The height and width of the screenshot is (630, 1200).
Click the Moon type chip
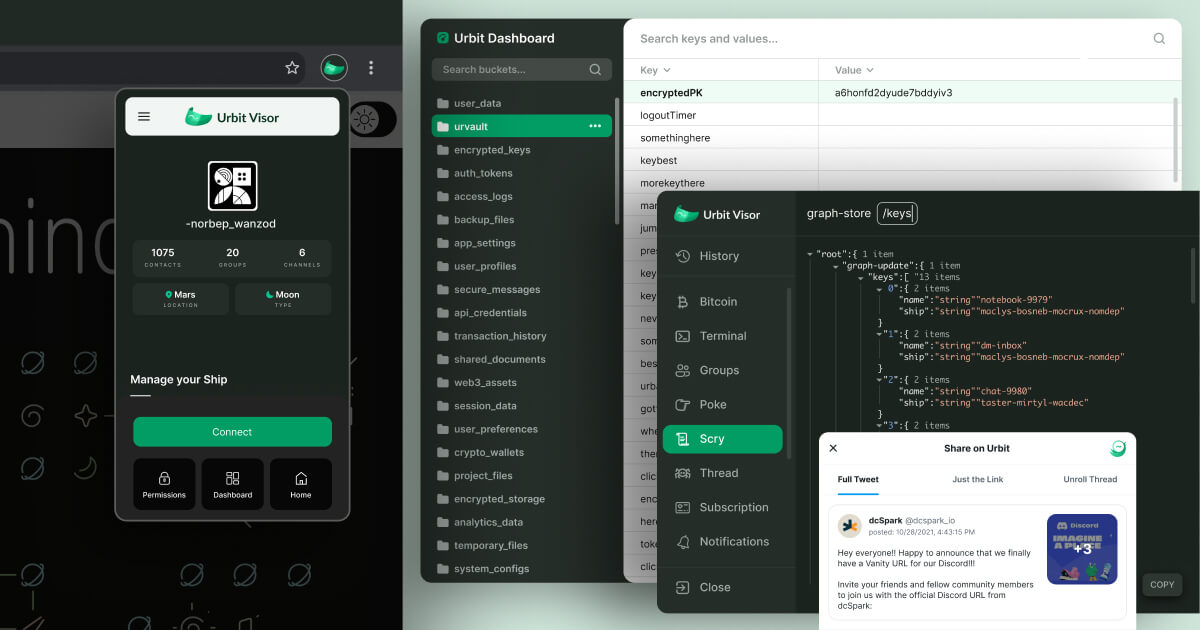(283, 299)
